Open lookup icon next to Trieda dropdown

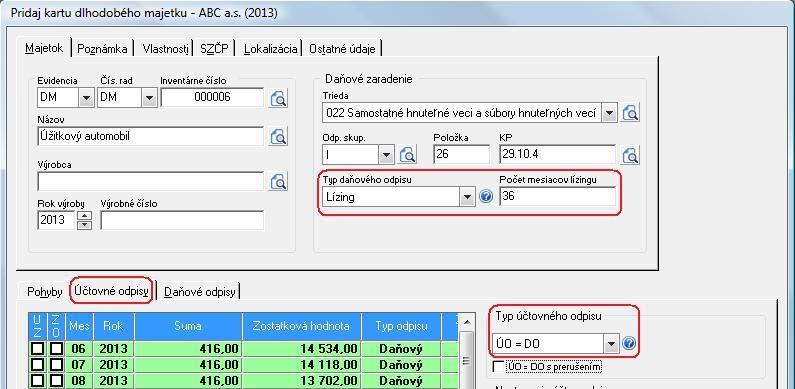coord(630,113)
